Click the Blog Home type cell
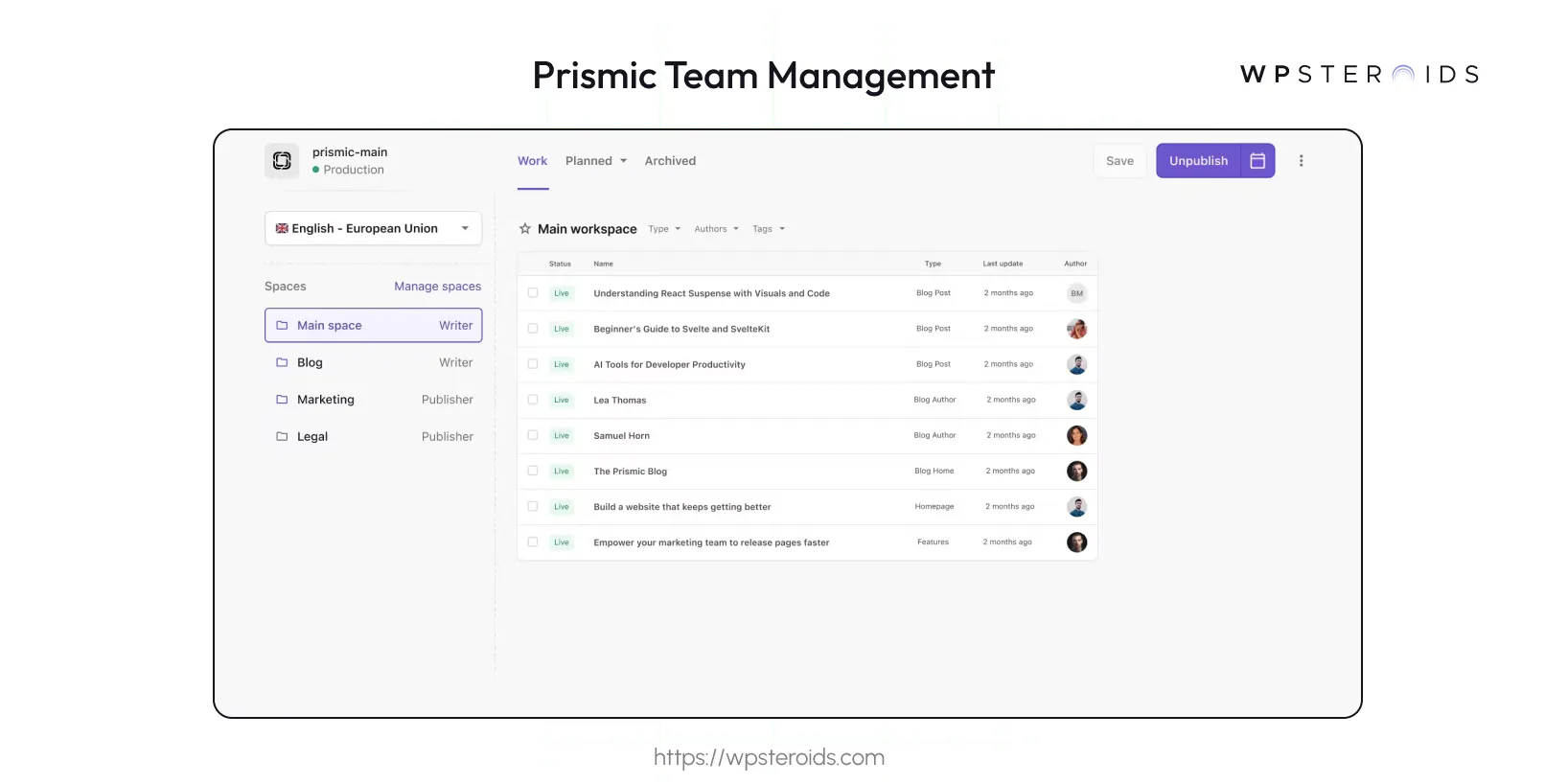1545x784 pixels. (x=934, y=471)
